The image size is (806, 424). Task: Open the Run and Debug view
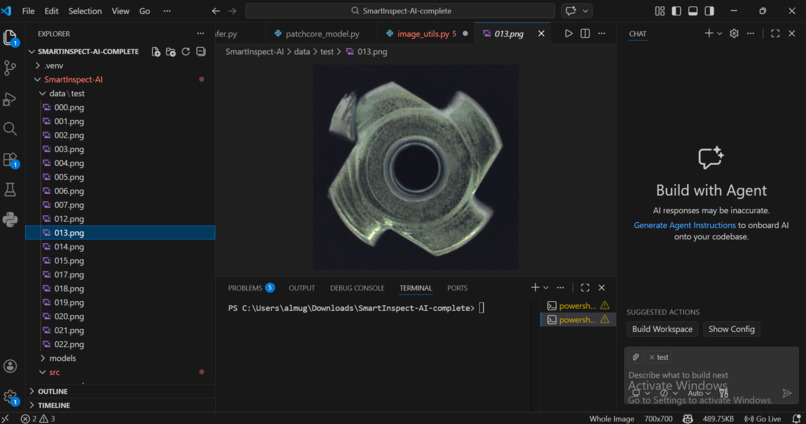[10, 99]
